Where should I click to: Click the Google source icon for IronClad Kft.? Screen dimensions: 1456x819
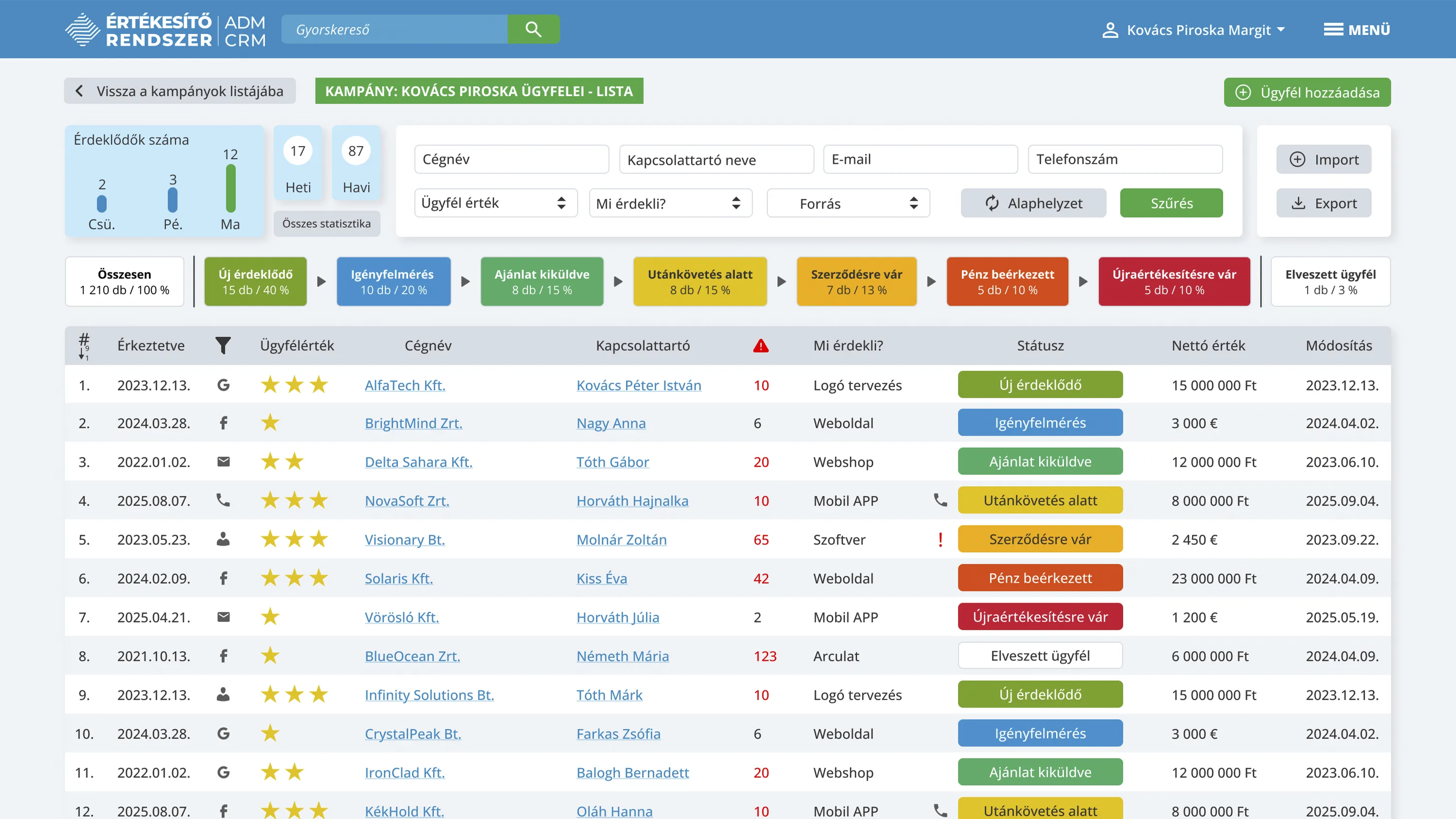[223, 772]
